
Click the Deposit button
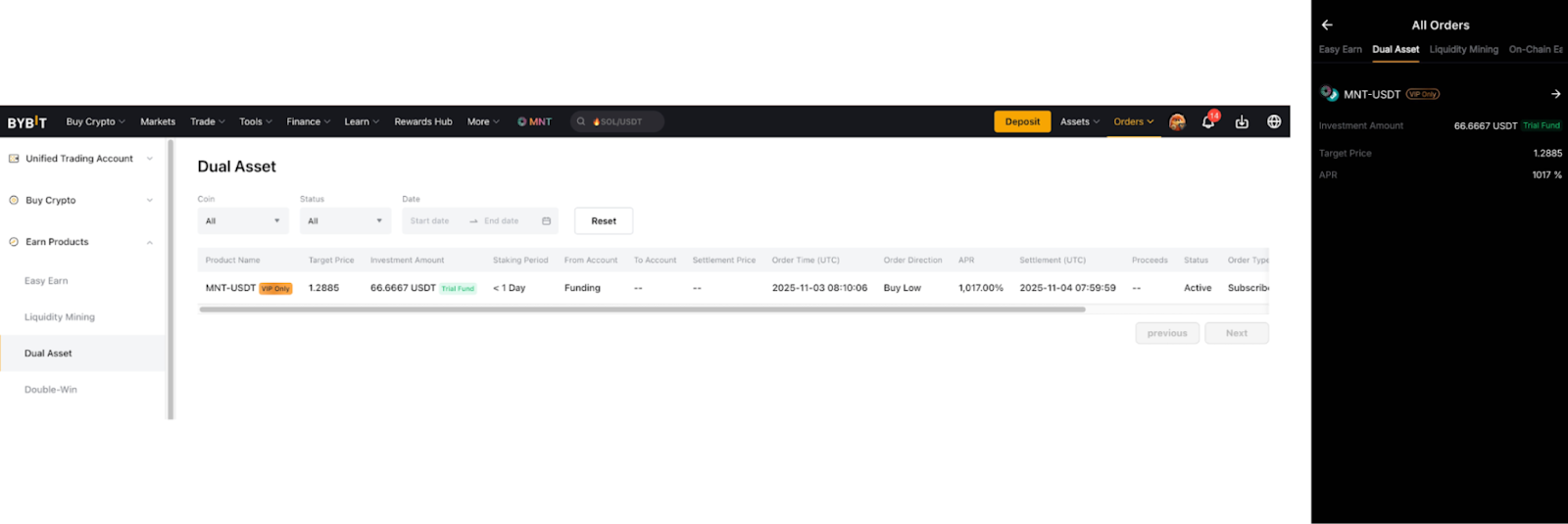point(1022,121)
